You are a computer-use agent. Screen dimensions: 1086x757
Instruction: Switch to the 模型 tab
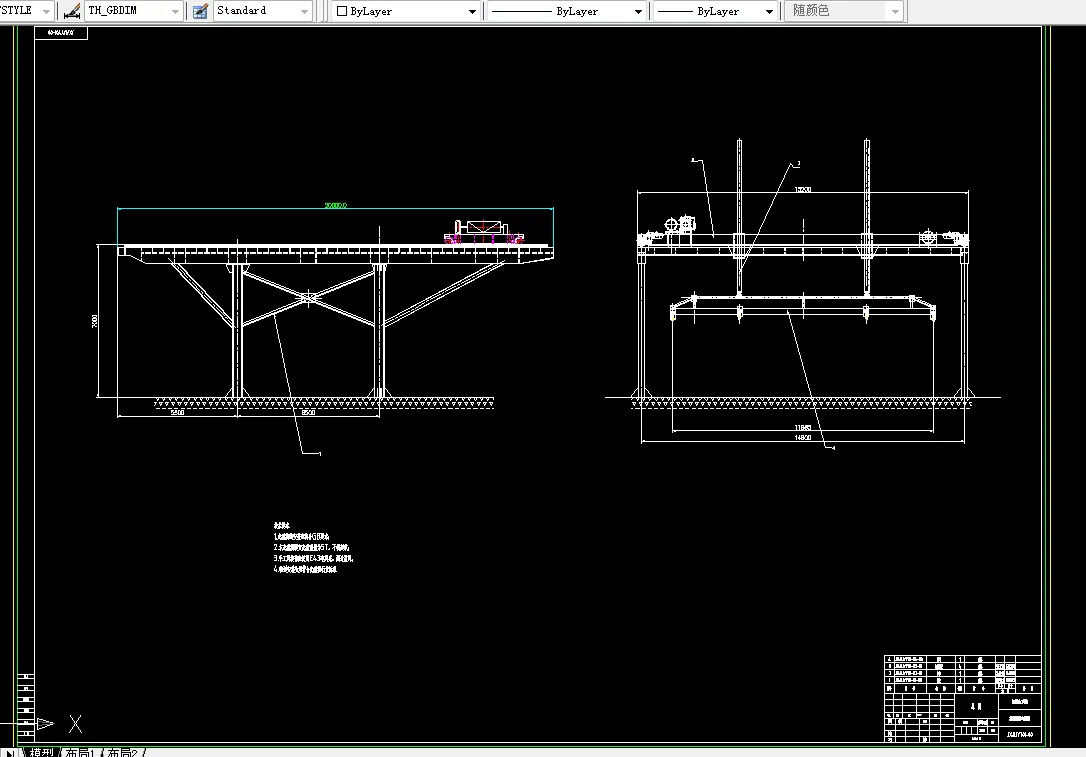[41, 752]
